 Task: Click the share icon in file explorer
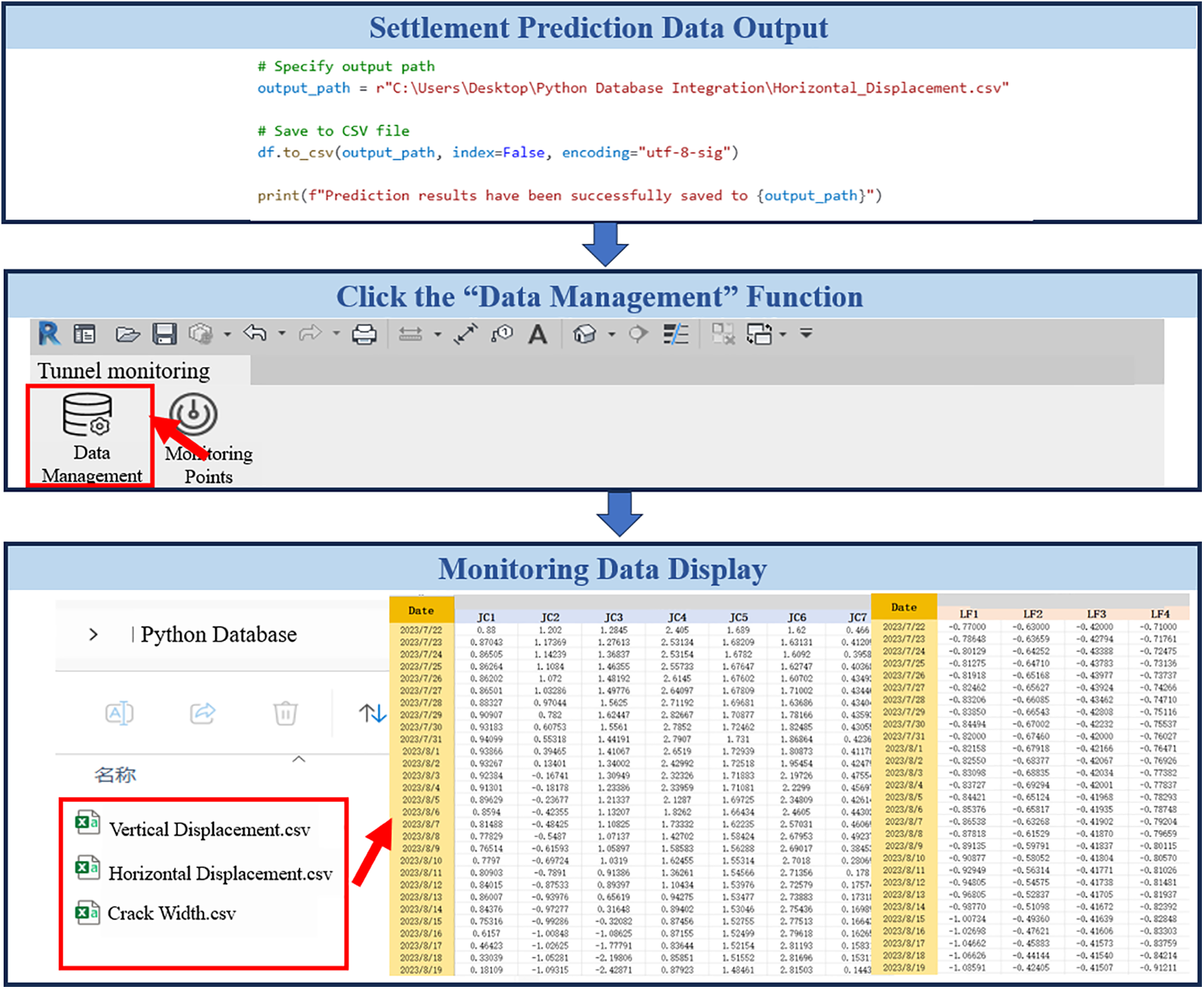point(203,713)
